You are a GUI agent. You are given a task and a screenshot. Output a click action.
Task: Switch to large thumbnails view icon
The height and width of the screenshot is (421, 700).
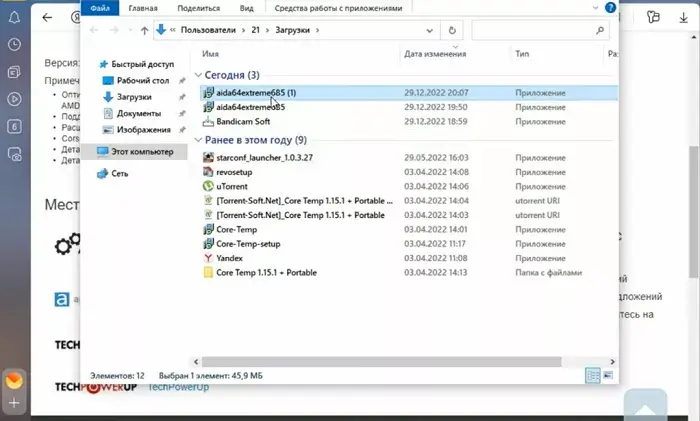pyautogui.click(x=607, y=375)
